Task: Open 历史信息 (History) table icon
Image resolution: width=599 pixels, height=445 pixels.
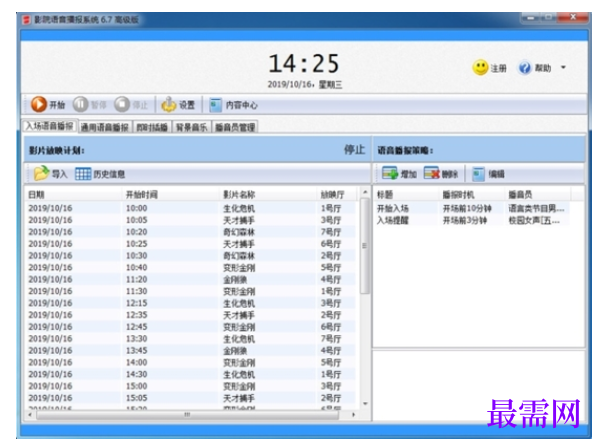Action: coord(83,174)
